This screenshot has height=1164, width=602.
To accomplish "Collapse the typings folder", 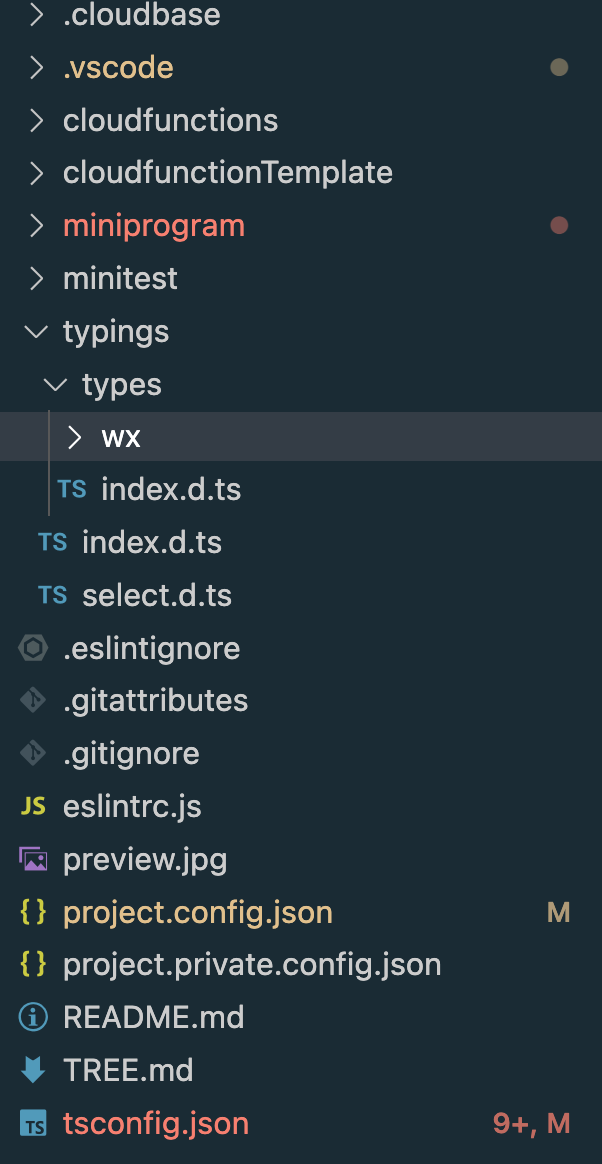I will point(36,332).
